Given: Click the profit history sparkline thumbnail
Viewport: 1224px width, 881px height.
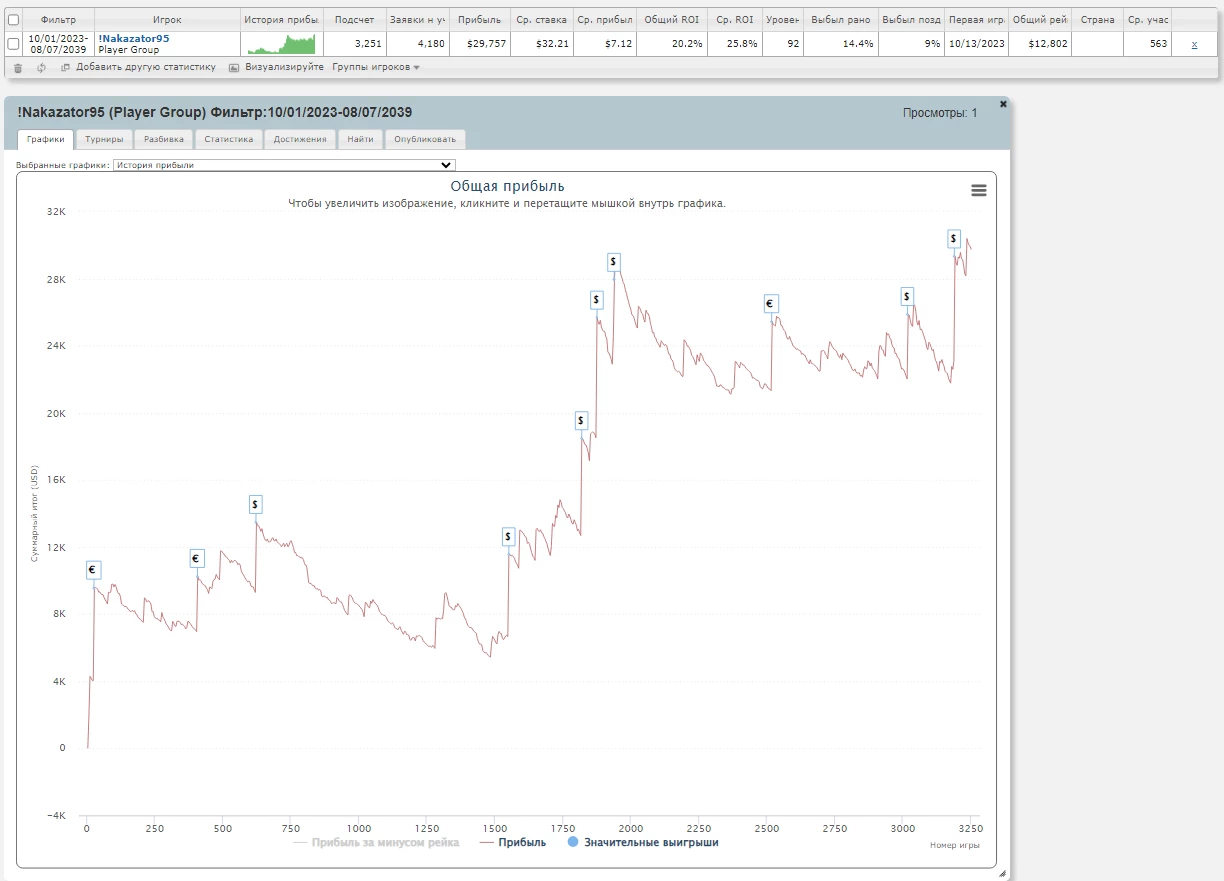Looking at the screenshot, I should coord(281,43).
